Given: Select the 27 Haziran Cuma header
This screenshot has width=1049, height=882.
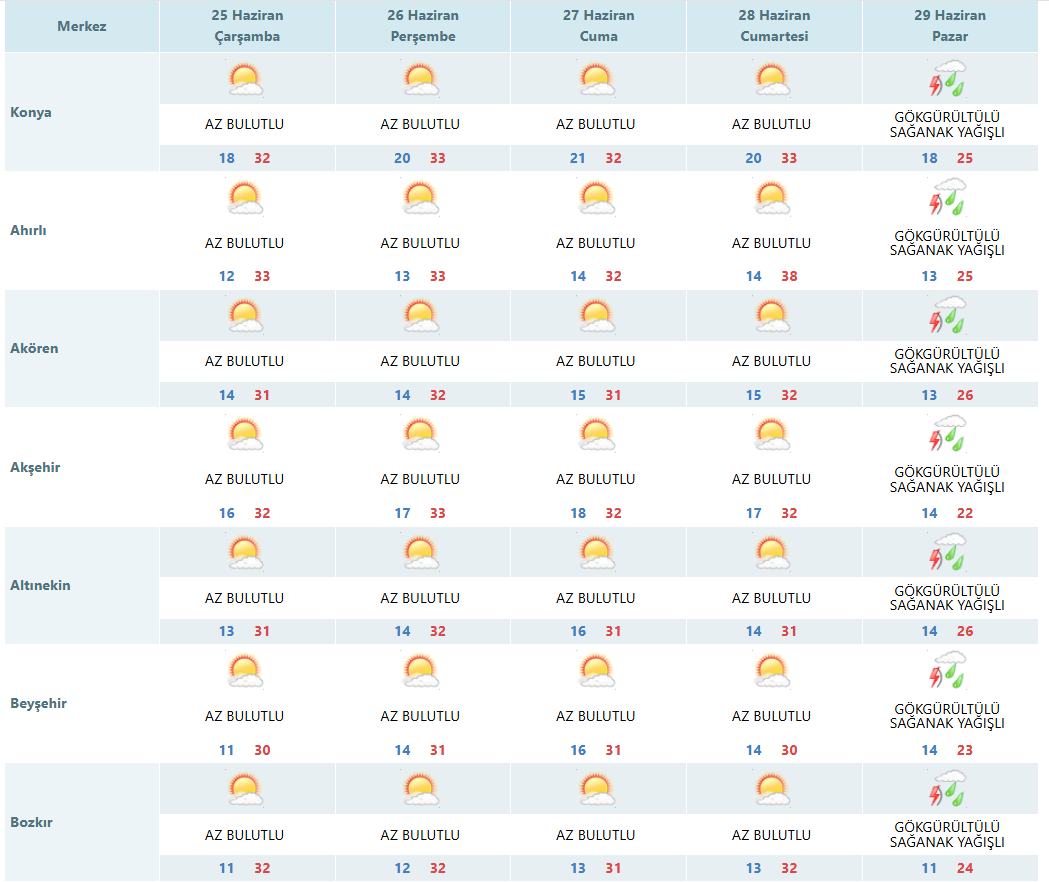Looking at the screenshot, I should tap(599, 26).
